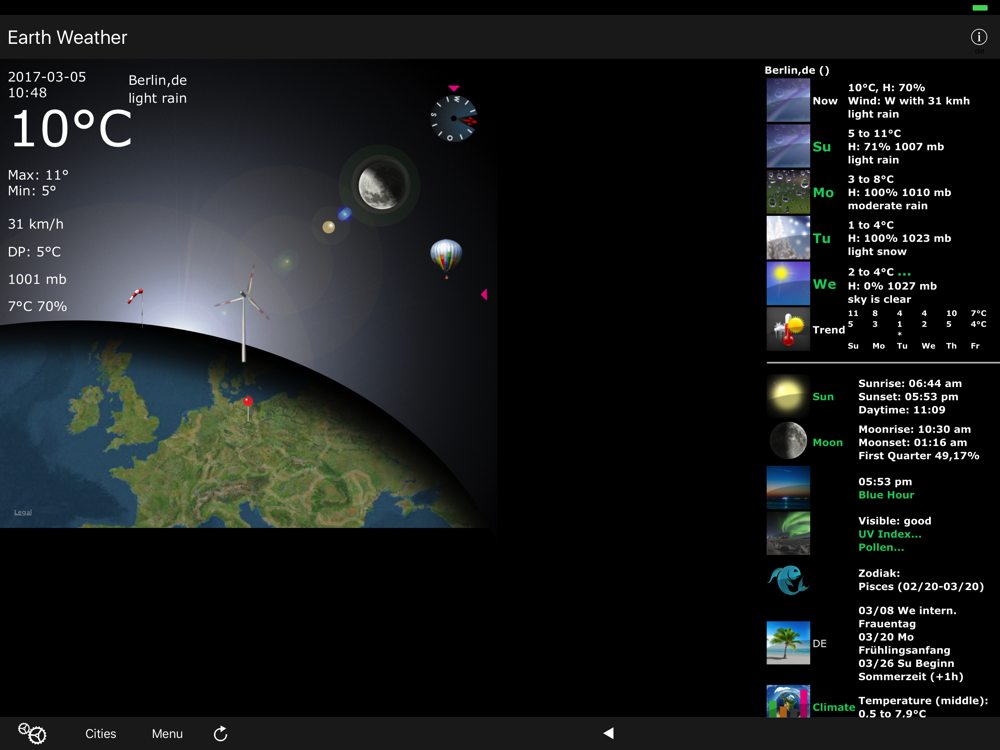The width and height of the screenshot is (1000, 750).
Task: Open the settings gears icon
Action: (32, 733)
